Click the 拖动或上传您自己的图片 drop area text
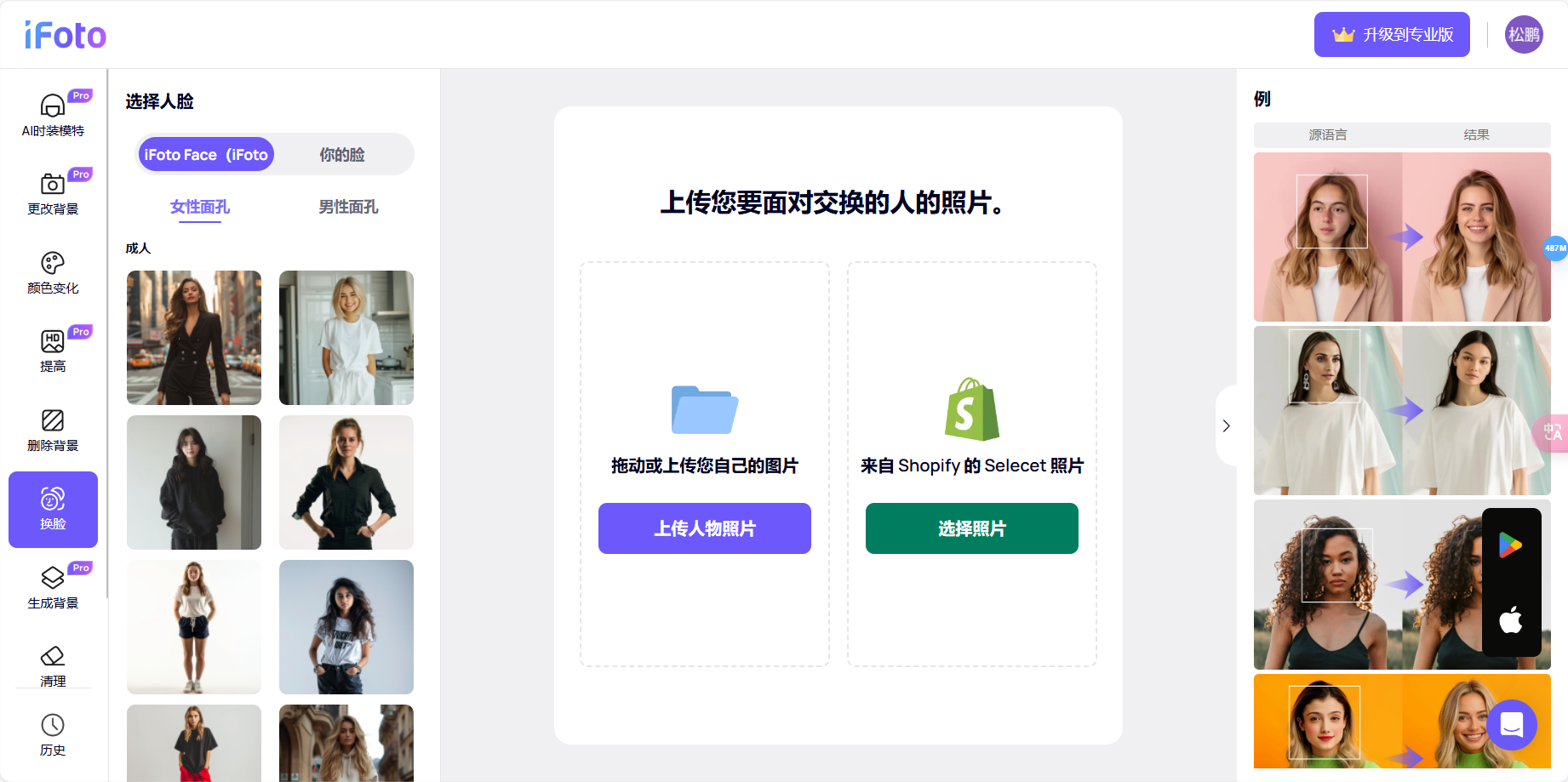Viewport: 1568px width, 782px height. (x=705, y=465)
